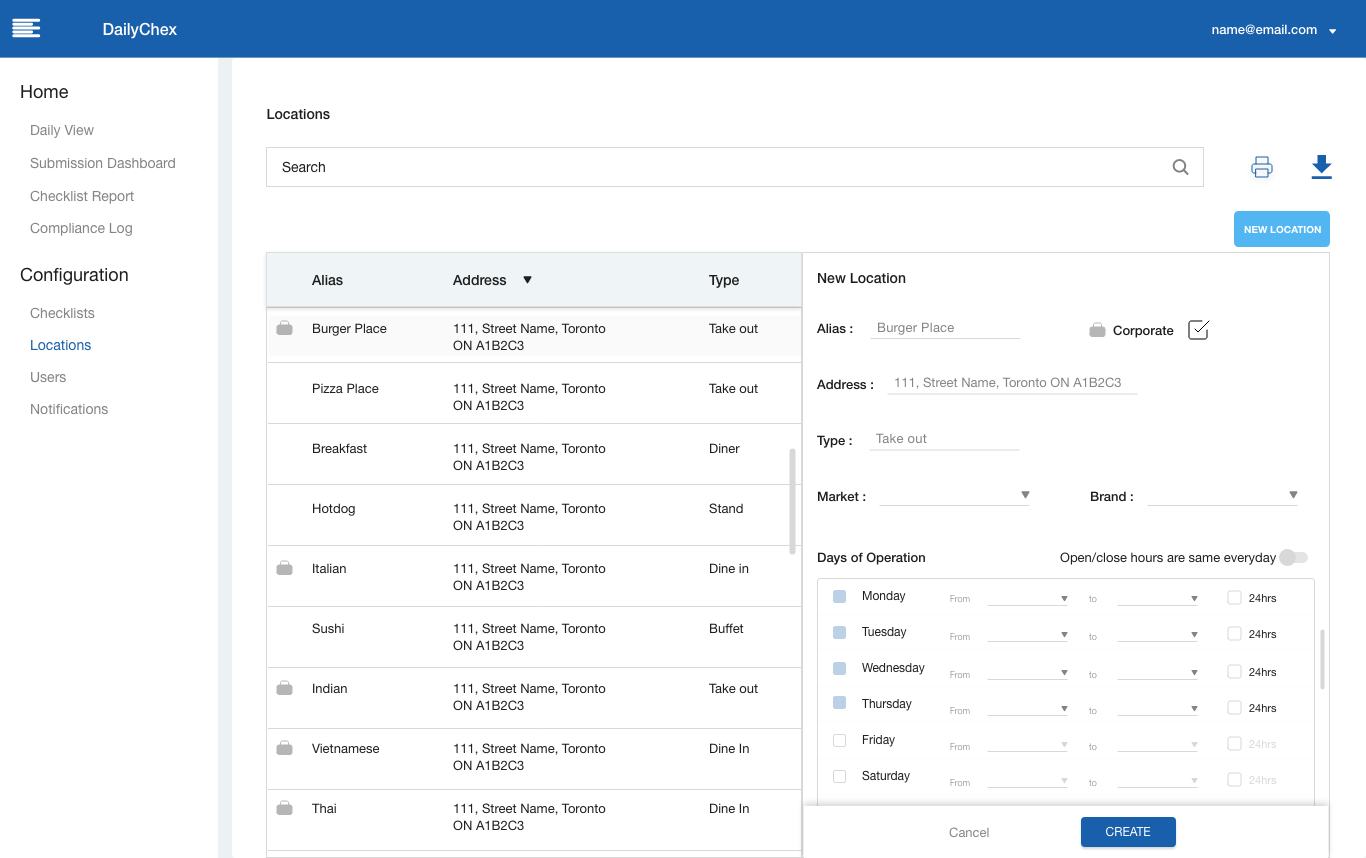
Task: Click the briefcase icon beside Thai
Action: [284, 808]
